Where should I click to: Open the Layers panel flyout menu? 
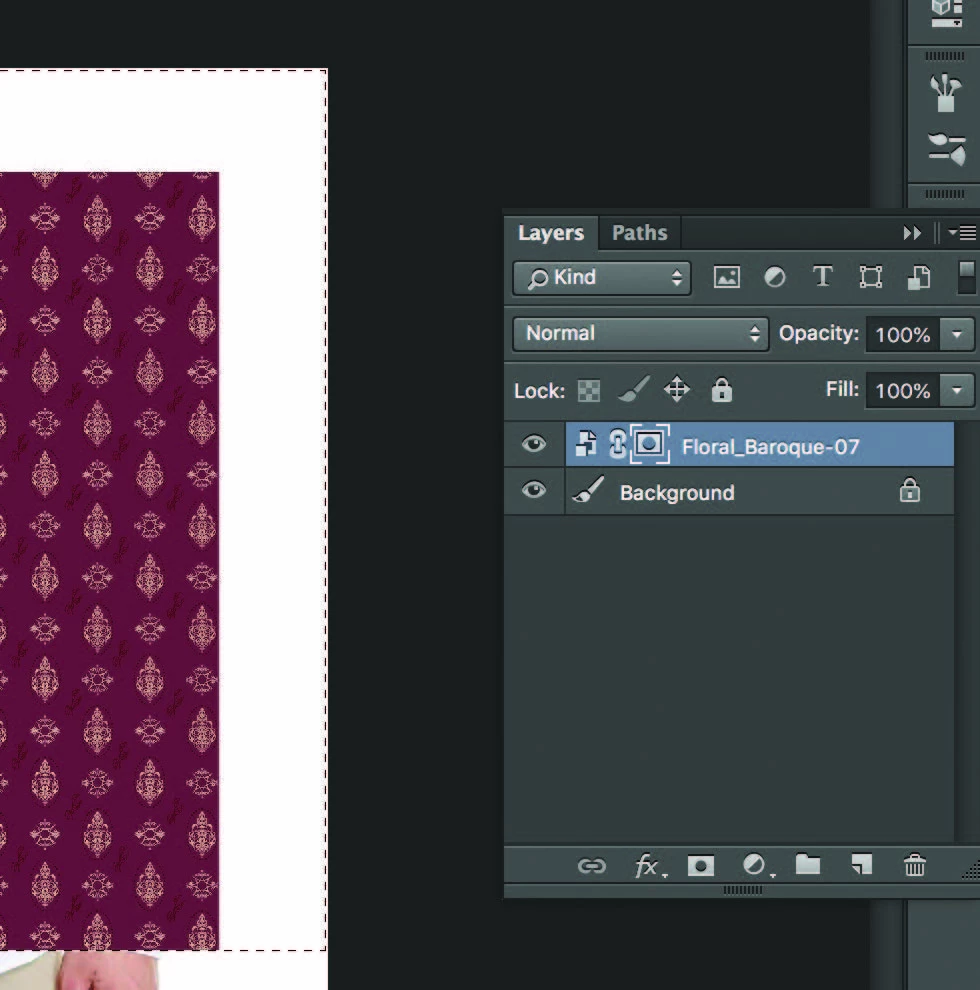(x=963, y=233)
